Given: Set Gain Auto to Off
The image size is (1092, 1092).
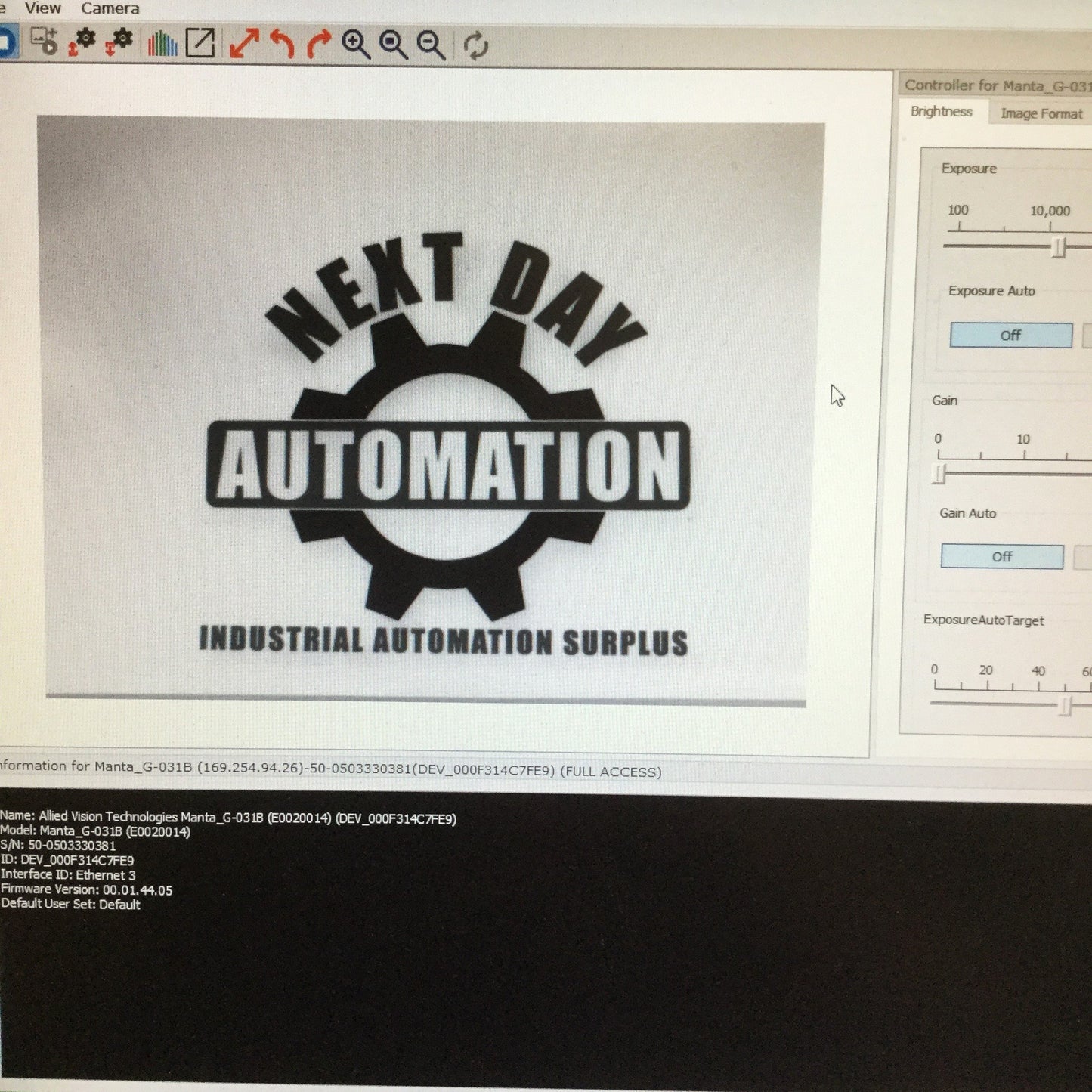Looking at the screenshot, I should pos(1002,557).
